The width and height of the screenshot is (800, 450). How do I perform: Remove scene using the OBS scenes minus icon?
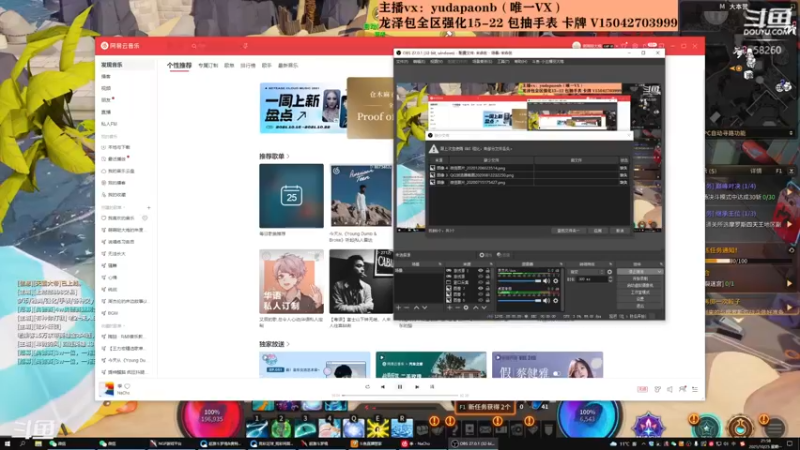407,308
